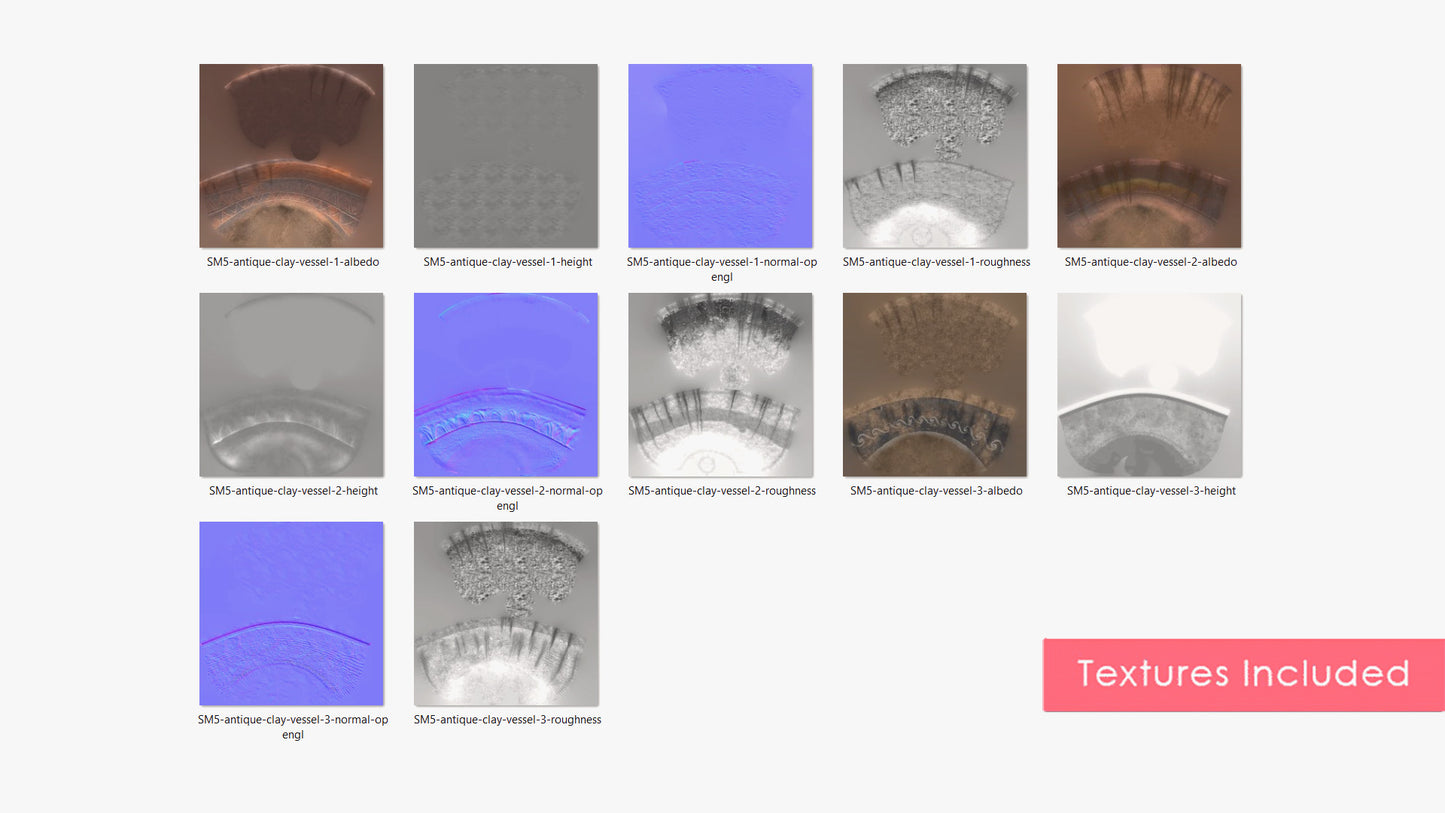
Task: Open the vessel-1-albedo texture thumbnail
Action: tap(291, 155)
